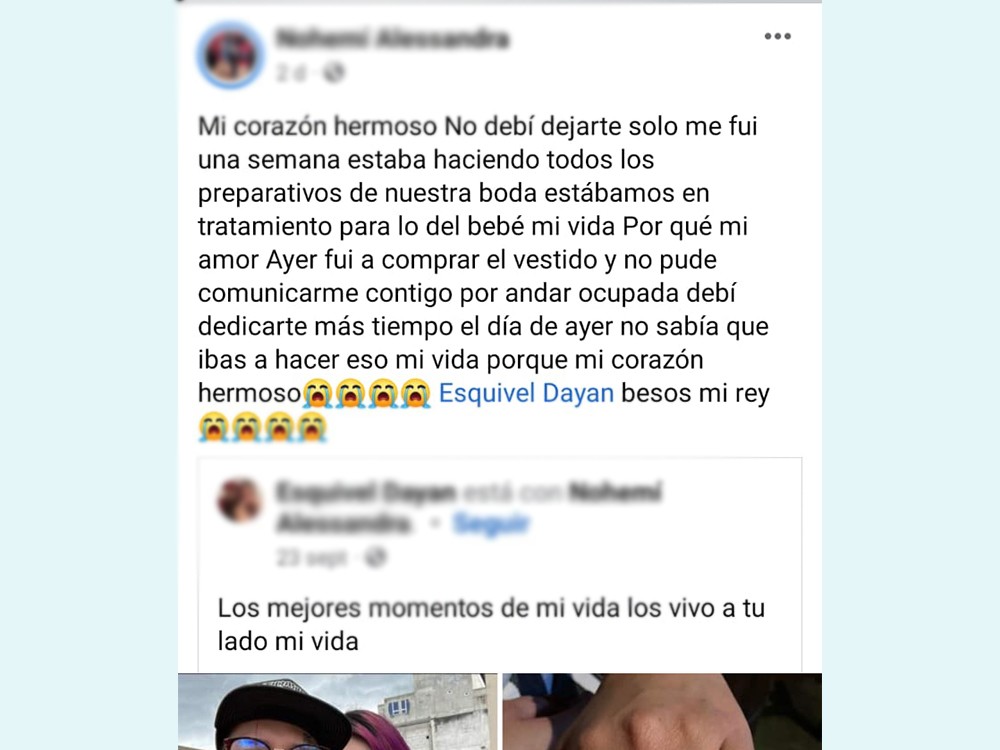Screen dimensions: 1000x750
Task: Click the last line of crying emojis
Action: pos(262,427)
